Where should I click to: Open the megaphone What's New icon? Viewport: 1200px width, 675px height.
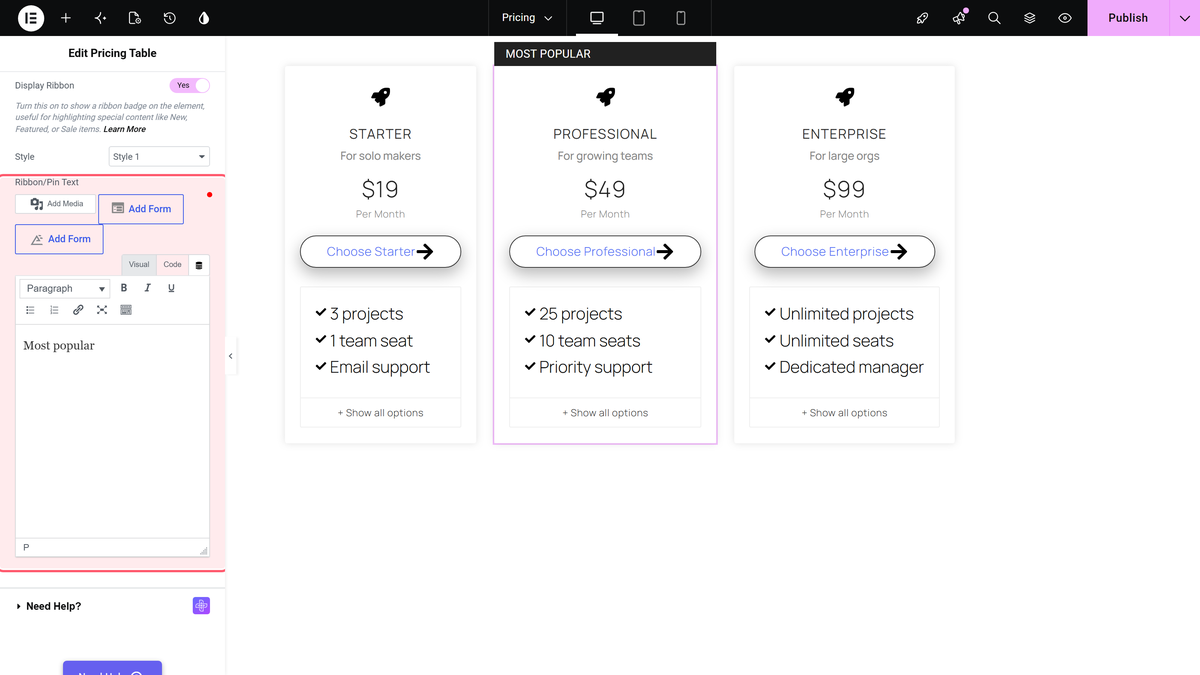click(959, 18)
